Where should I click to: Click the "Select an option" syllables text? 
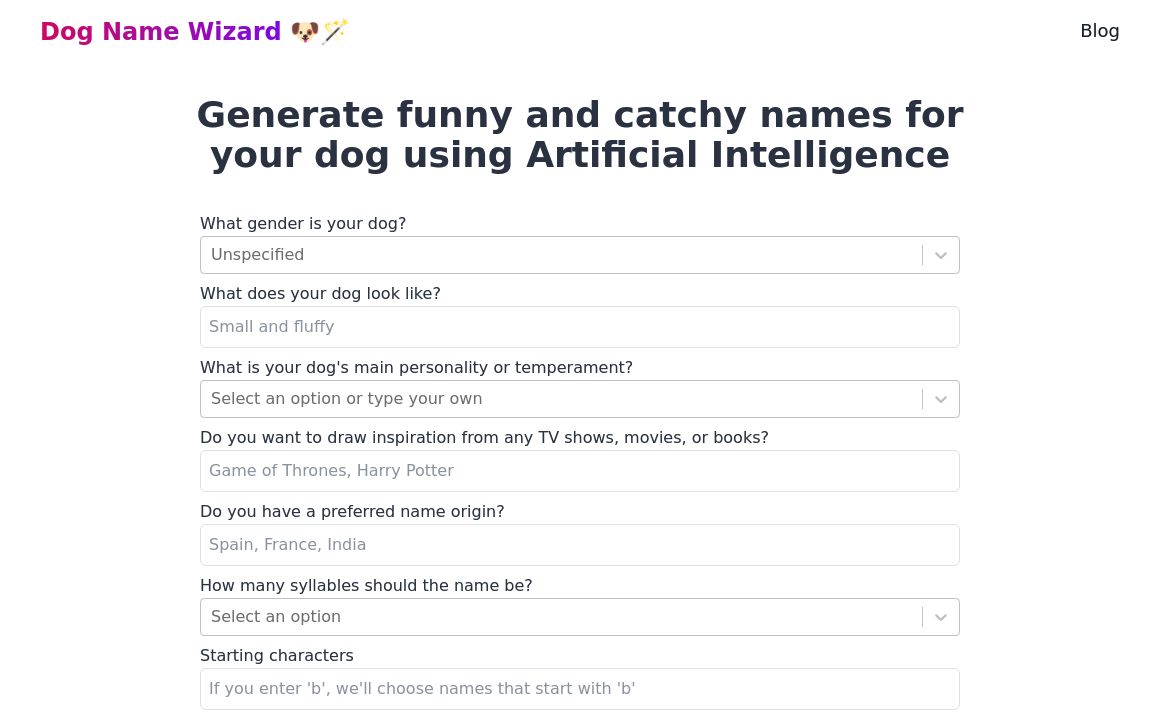276,617
